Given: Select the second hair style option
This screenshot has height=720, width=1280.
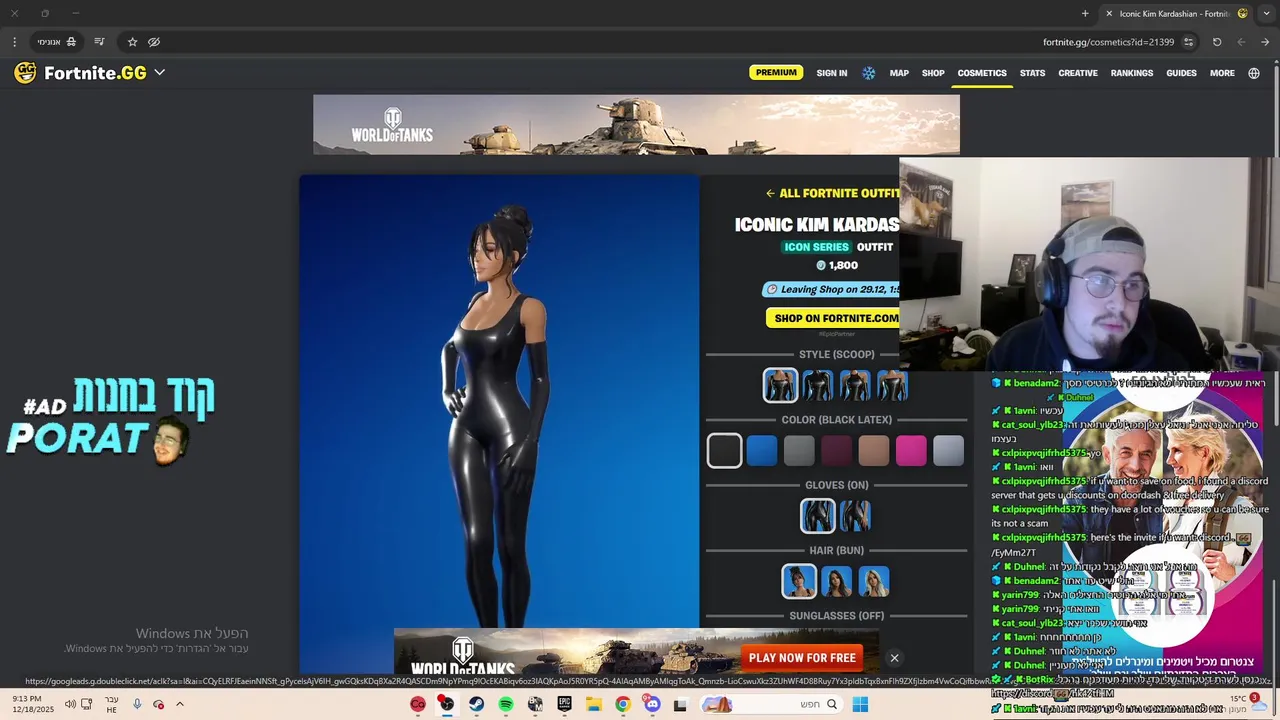Looking at the screenshot, I should point(836,581).
